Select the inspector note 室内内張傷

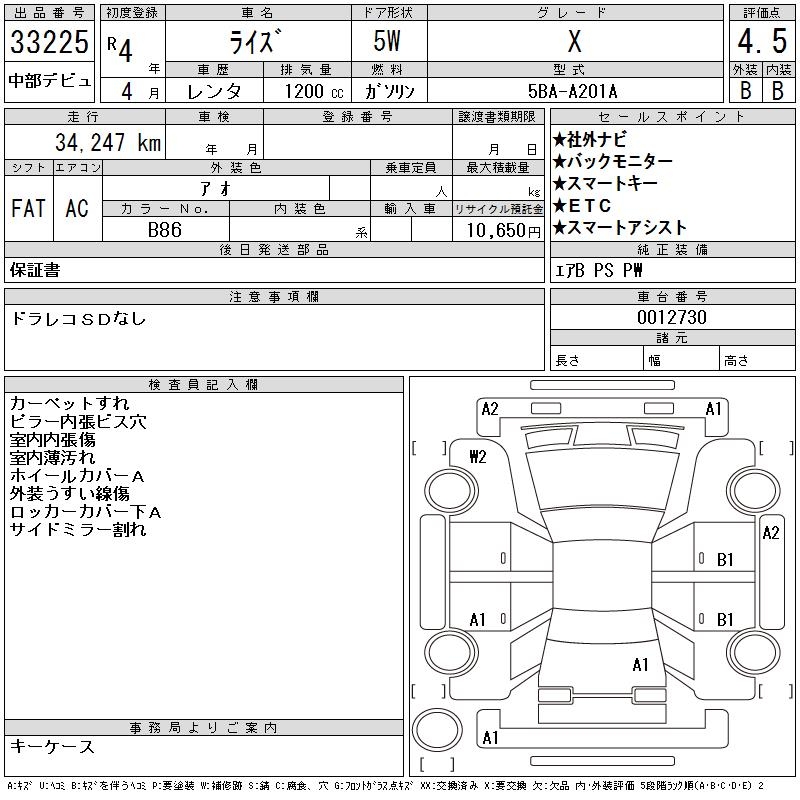tap(53, 440)
